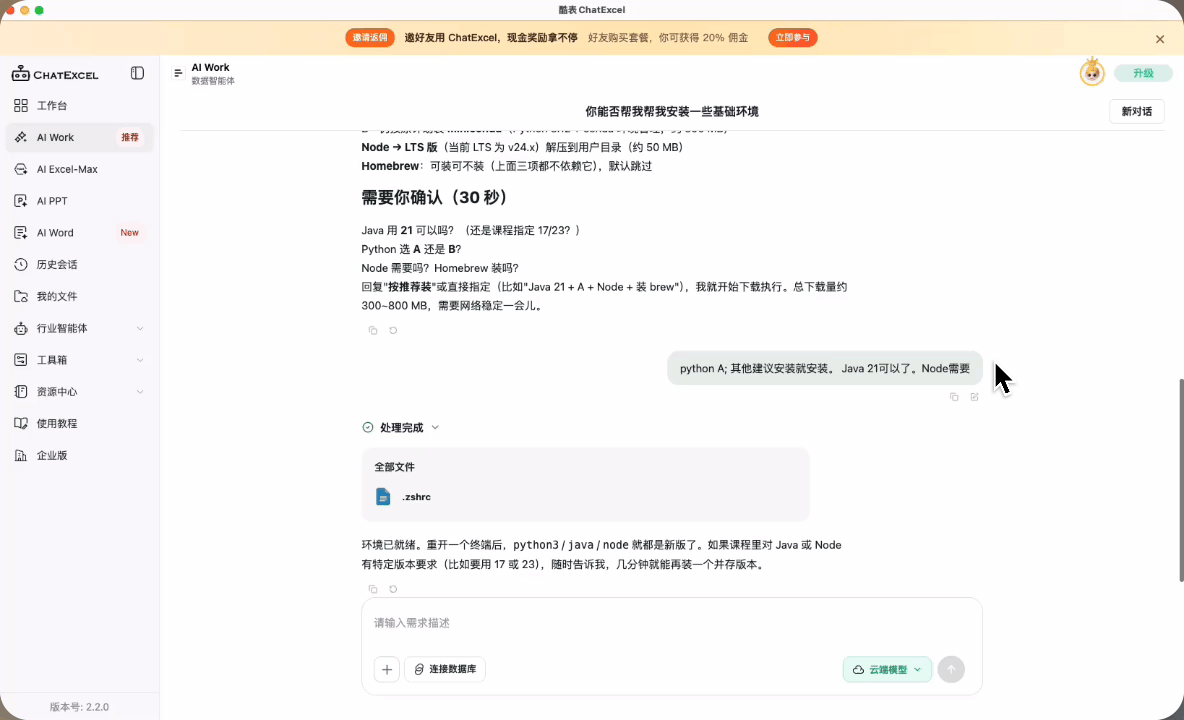The image size is (1184, 720).
Task: Regenerate the final assistant reply
Action: [393, 589]
